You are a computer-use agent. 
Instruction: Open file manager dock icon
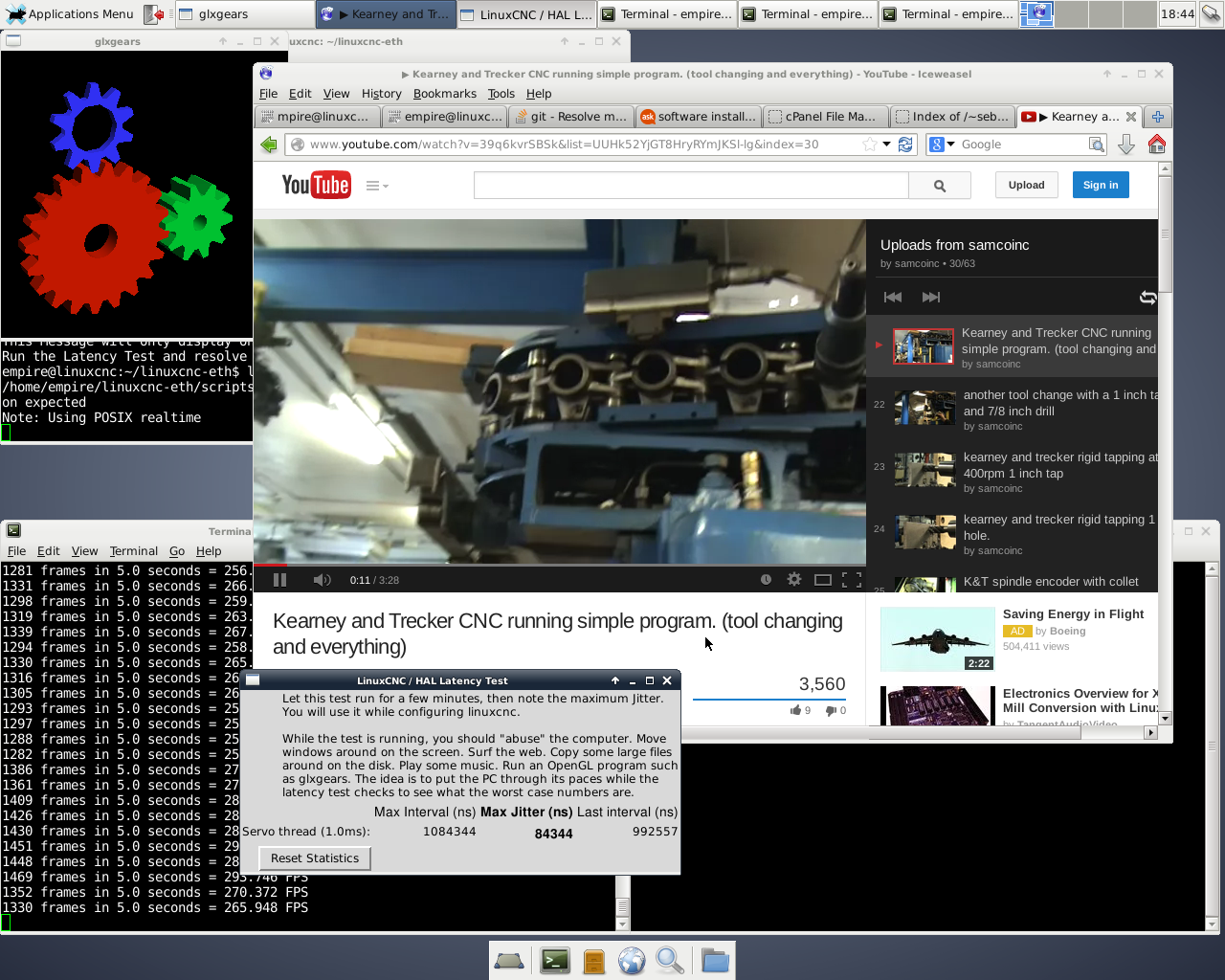[x=593, y=961]
